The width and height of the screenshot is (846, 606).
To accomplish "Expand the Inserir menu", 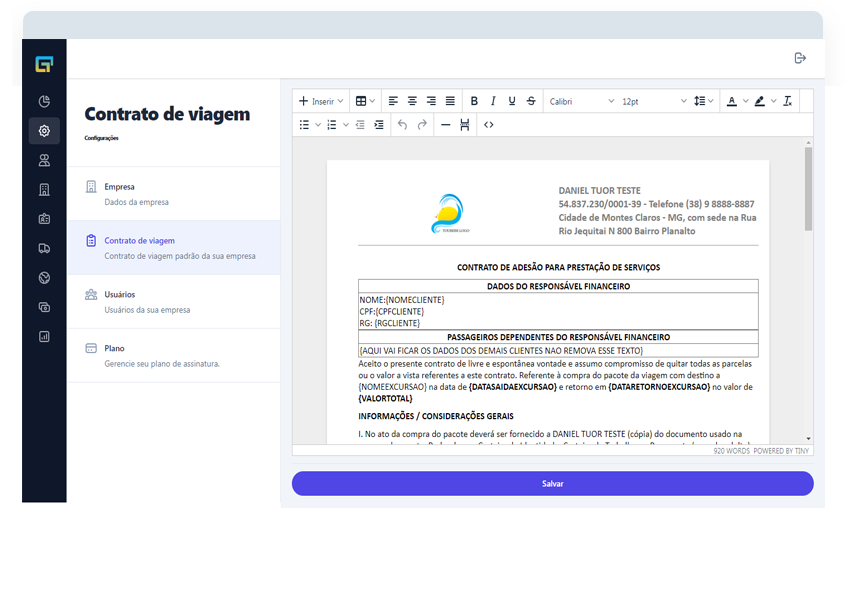I will tap(321, 101).
